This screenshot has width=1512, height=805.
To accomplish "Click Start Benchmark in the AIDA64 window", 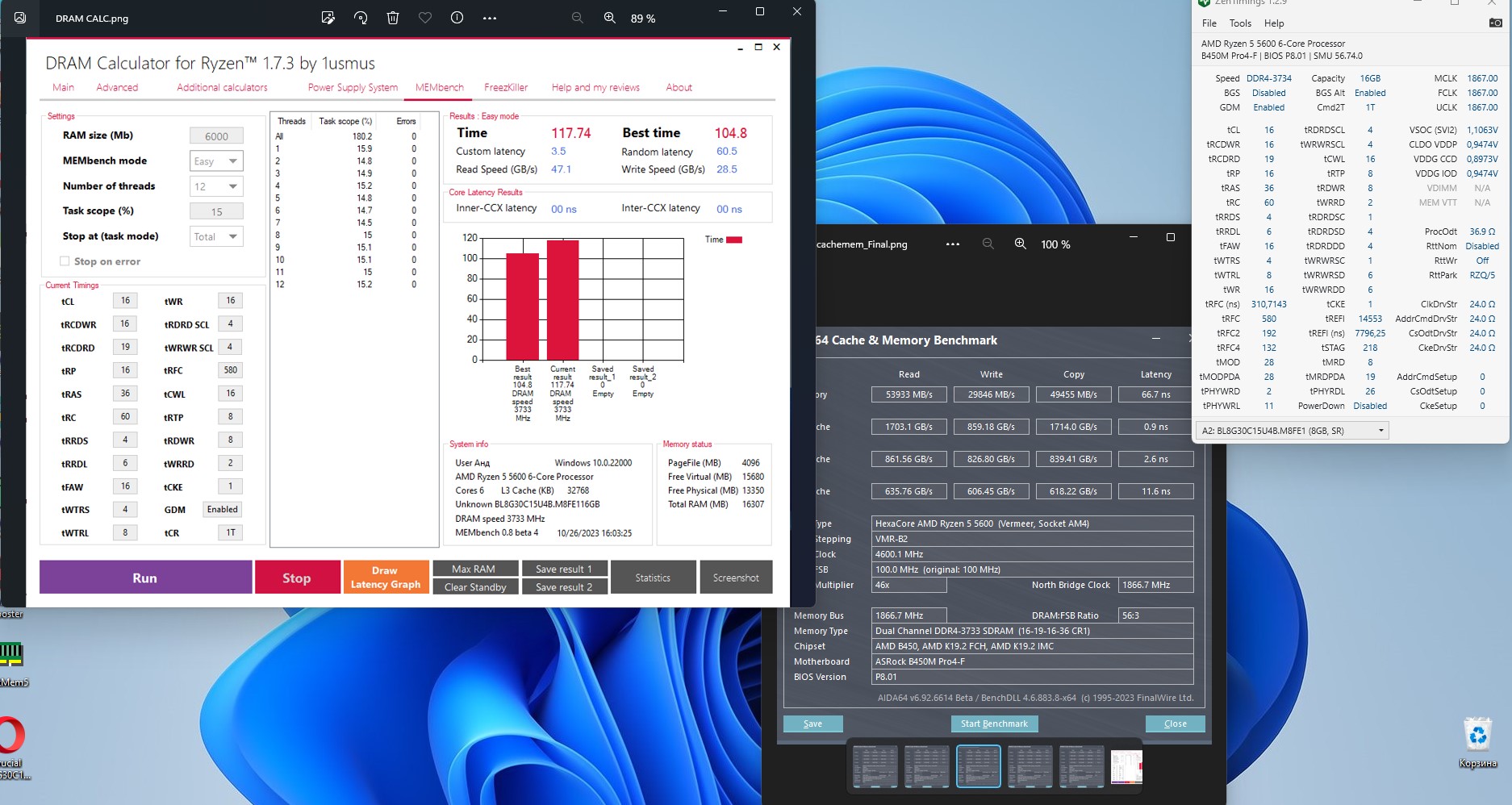I will [x=994, y=724].
